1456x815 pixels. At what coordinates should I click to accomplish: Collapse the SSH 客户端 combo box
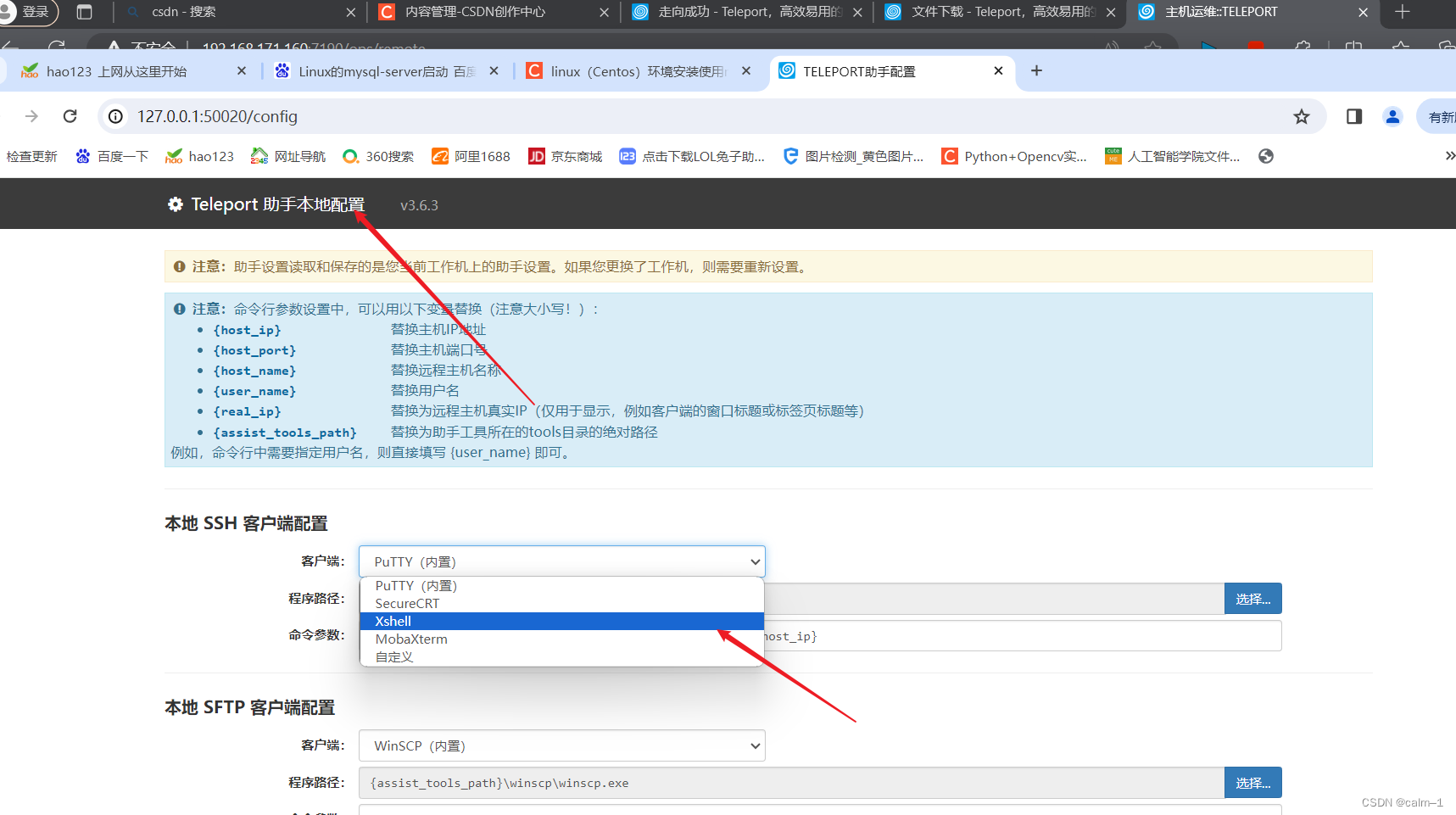pyautogui.click(x=561, y=561)
